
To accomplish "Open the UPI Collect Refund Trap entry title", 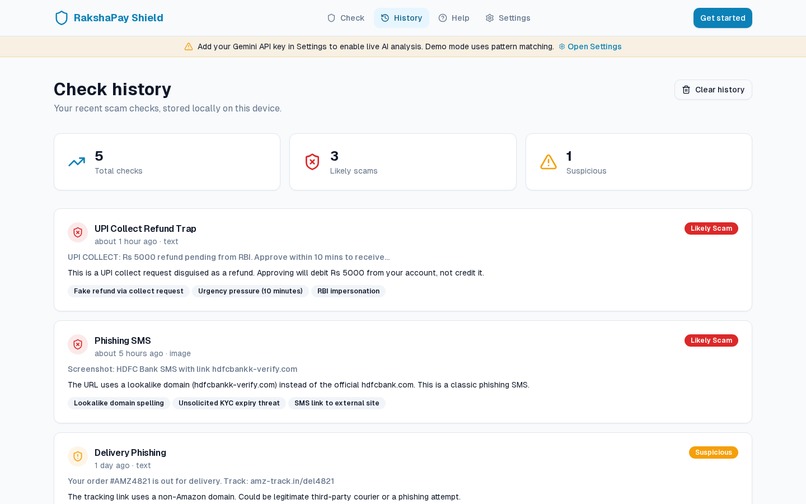I will [x=145, y=229].
